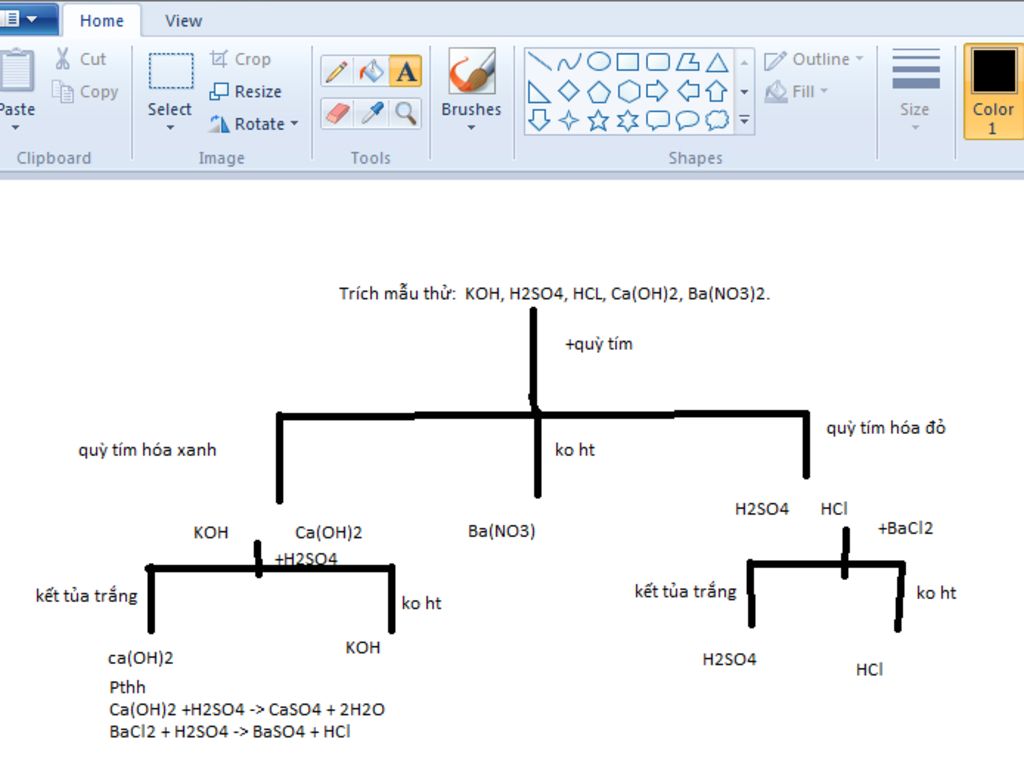Choose the Oval shape

(598, 61)
